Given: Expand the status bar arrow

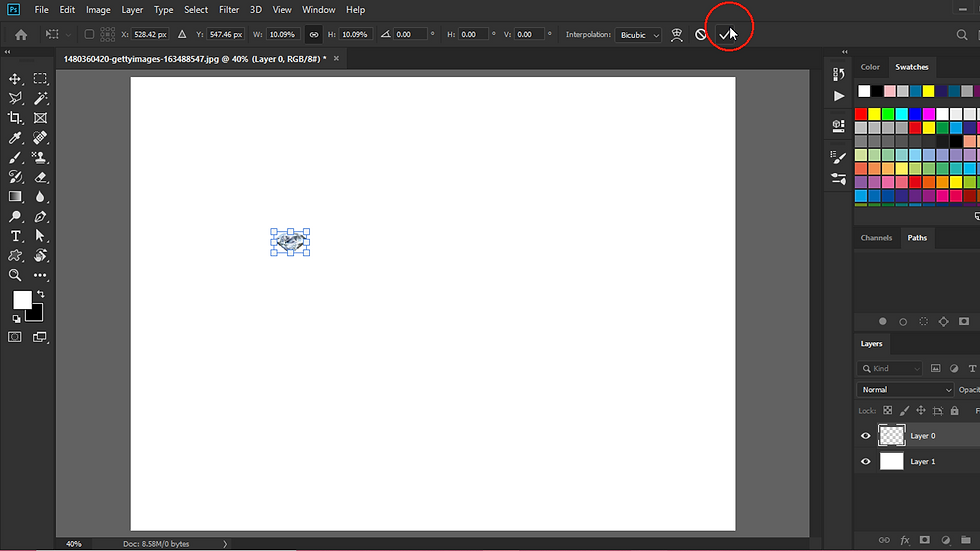Looking at the screenshot, I should pos(225,544).
